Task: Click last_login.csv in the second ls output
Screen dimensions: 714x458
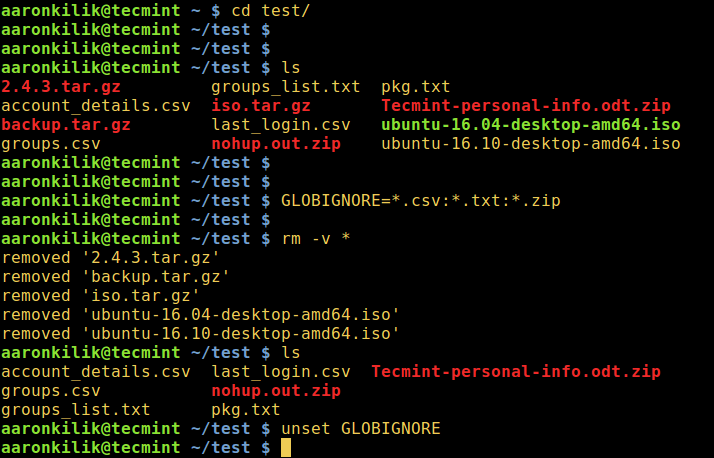Action: coord(281,371)
